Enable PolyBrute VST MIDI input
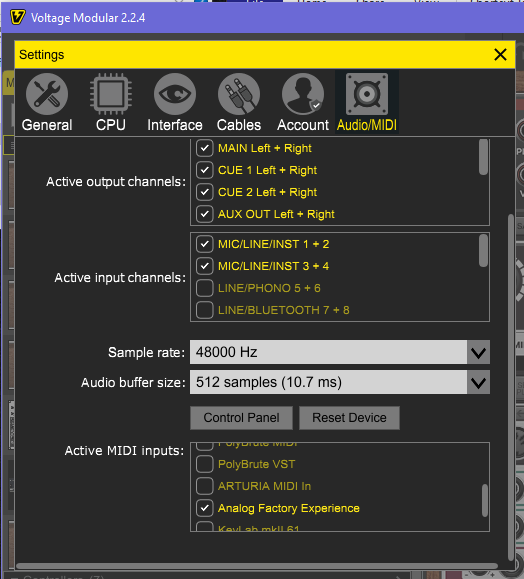The height and width of the screenshot is (579, 524). click(205, 464)
